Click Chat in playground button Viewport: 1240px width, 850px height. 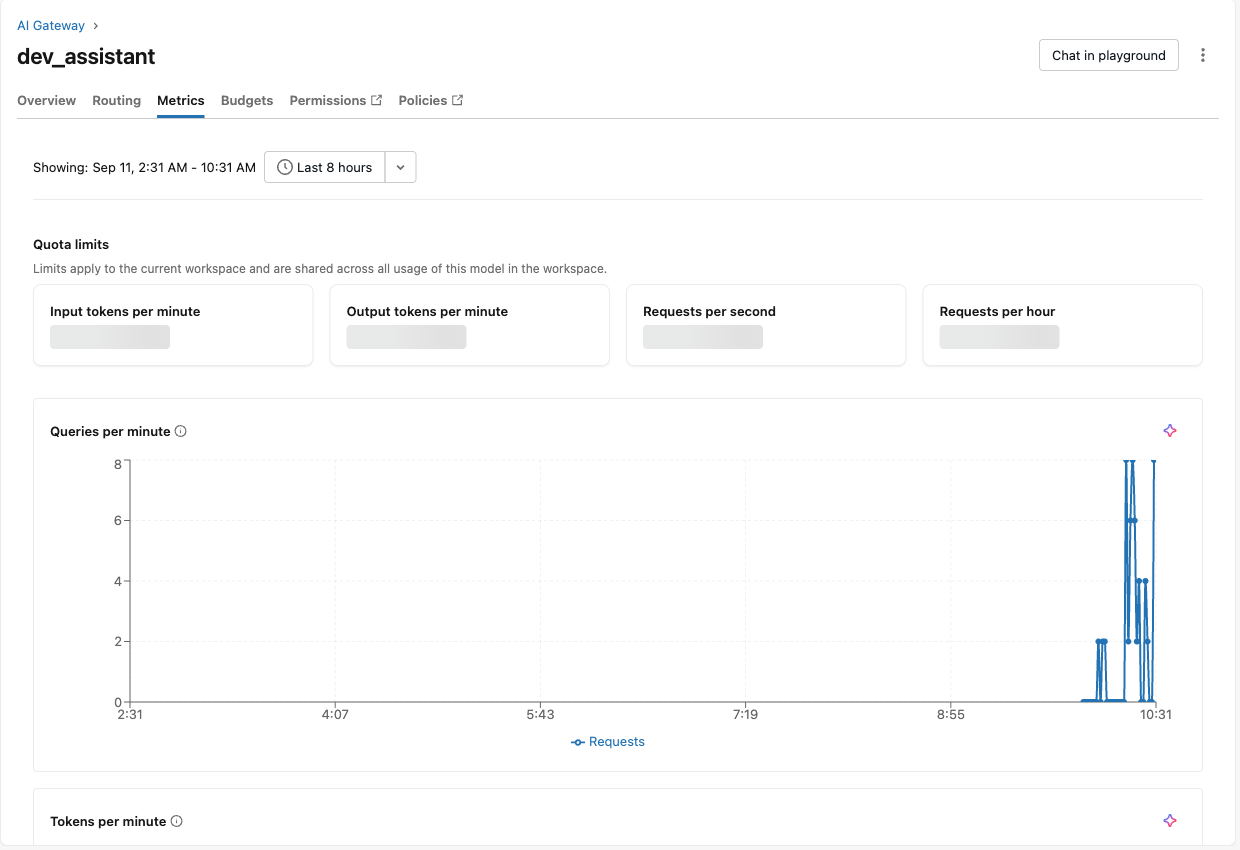[x=1109, y=55]
